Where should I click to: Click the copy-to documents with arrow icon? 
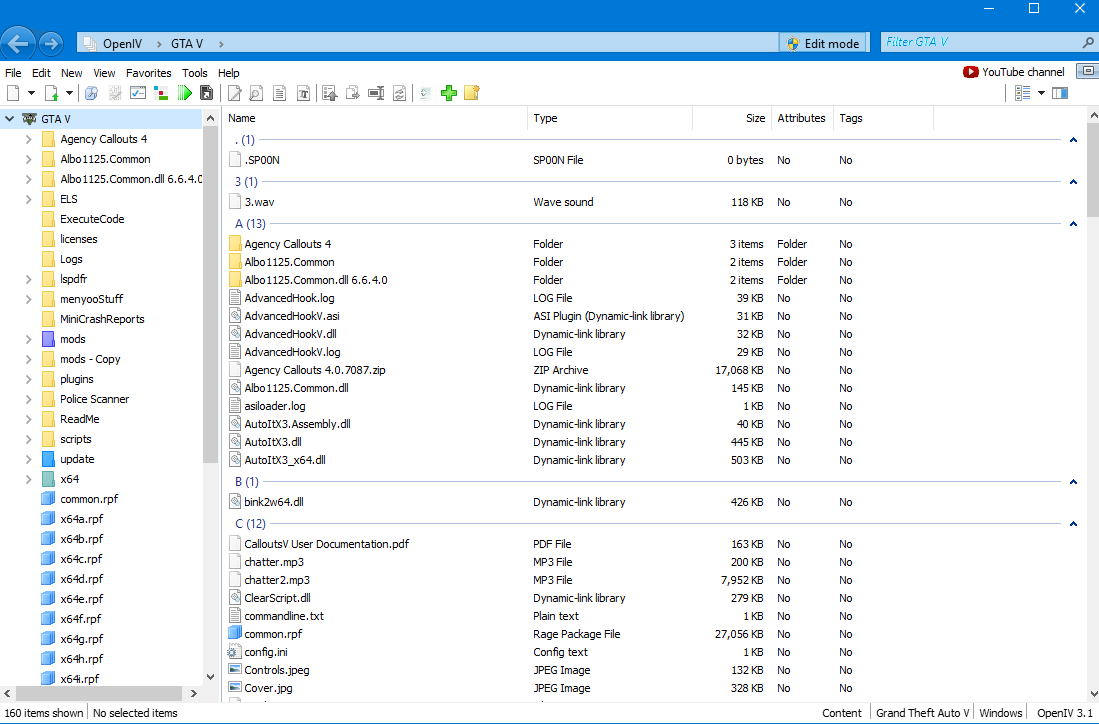pos(353,93)
